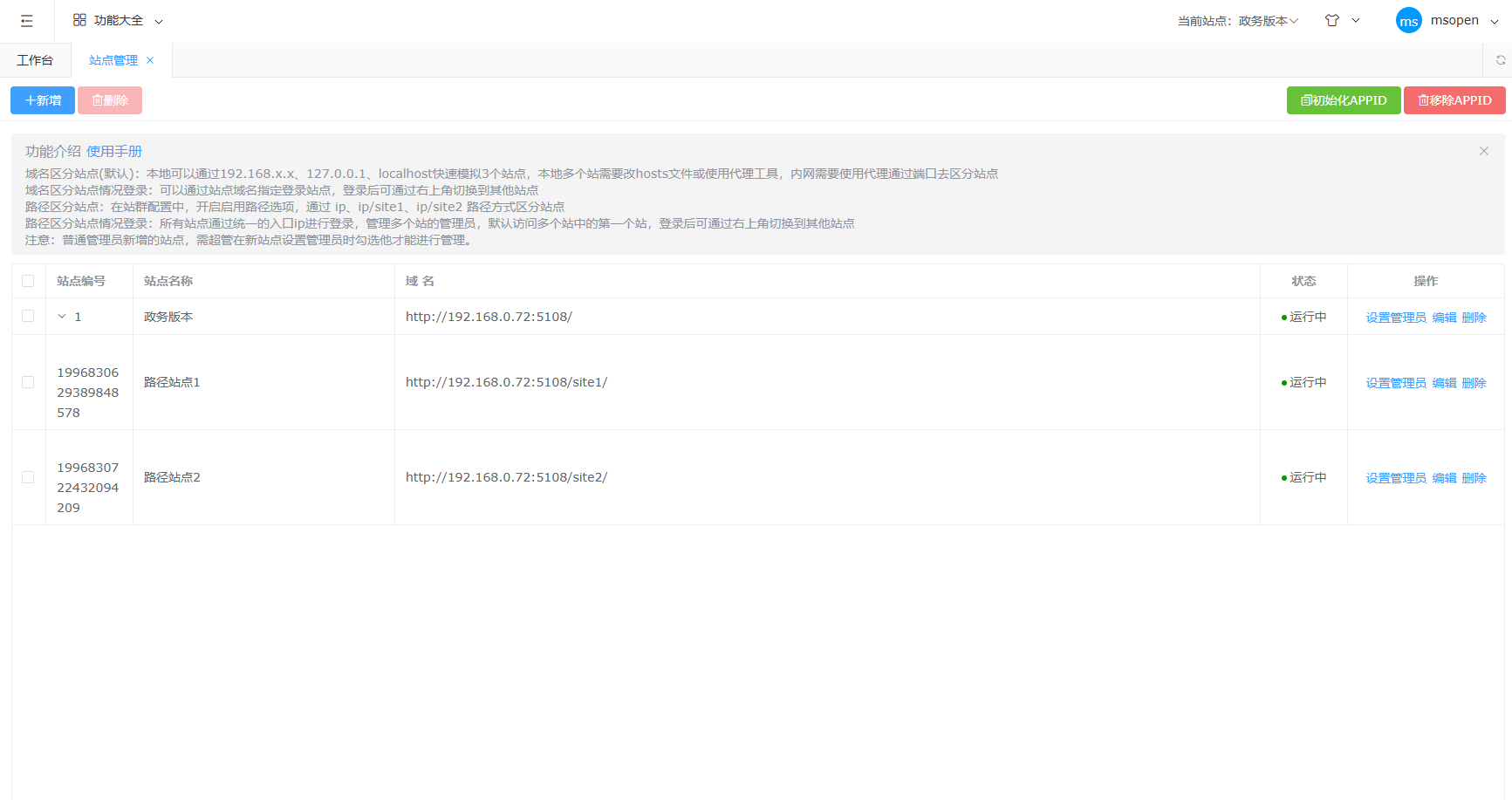This screenshot has height=800, width=1512.
Task: Collapse the sidebar using the hamburger icon
Action: tap(26, 19)
